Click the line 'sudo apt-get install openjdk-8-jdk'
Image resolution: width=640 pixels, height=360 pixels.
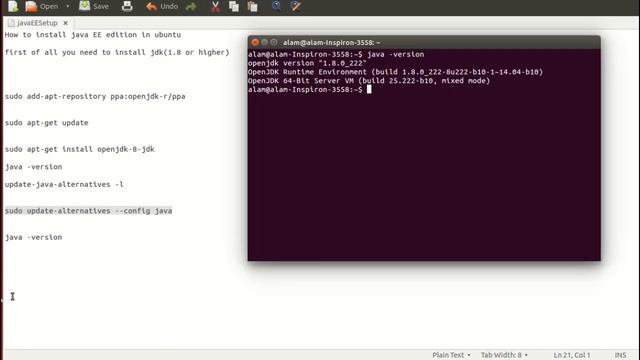(80, 149)
